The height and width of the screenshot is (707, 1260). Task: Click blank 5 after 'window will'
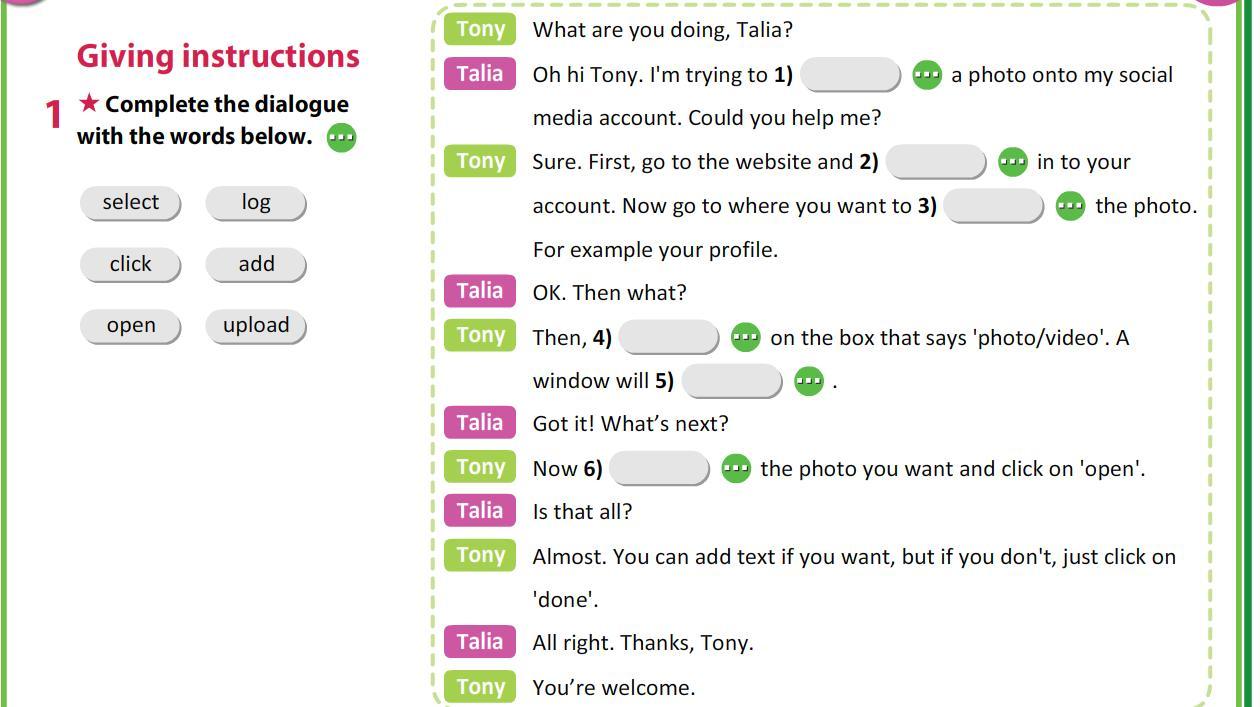732,381
